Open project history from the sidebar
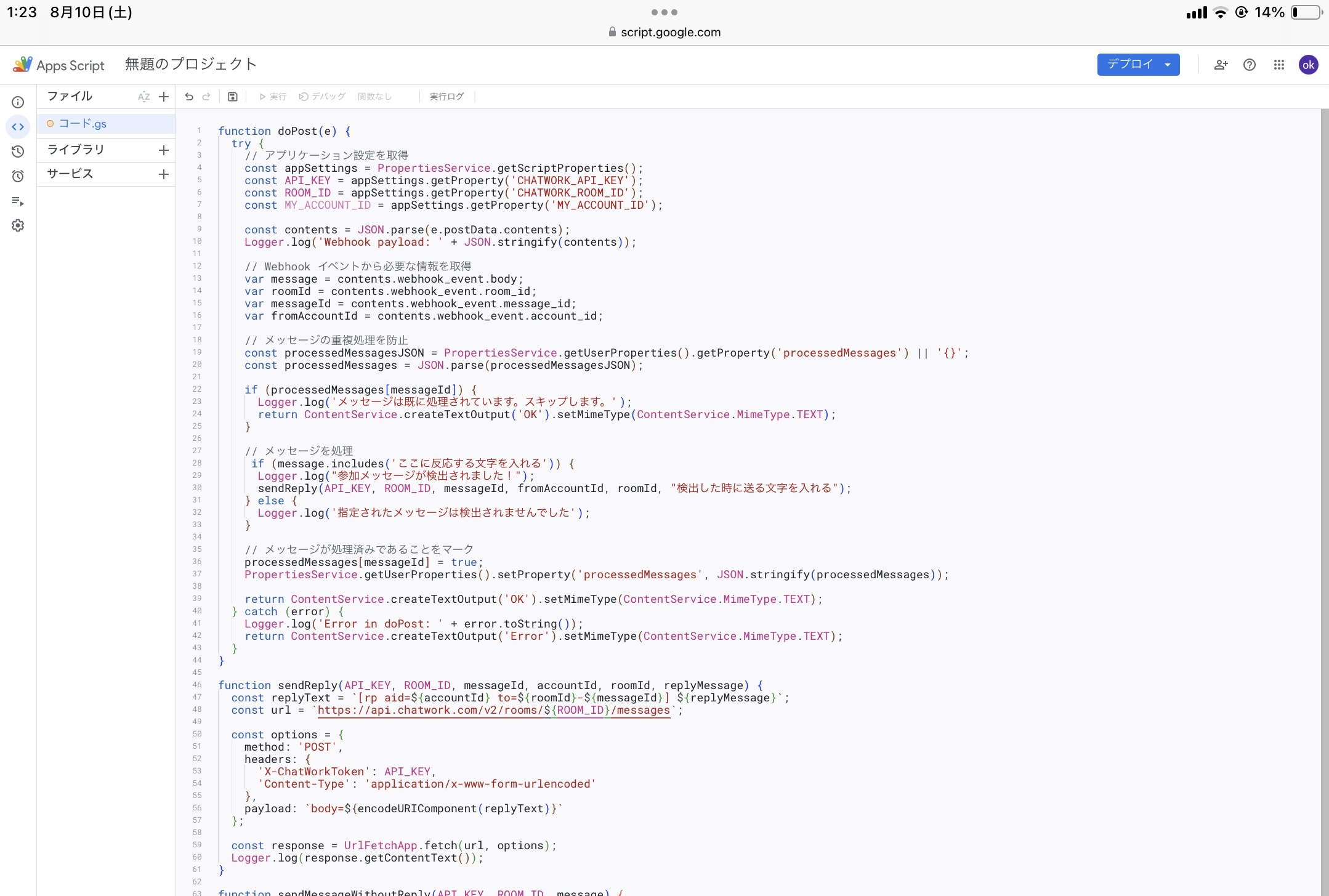Screen dimensions: 1329x896 [18, 151]
